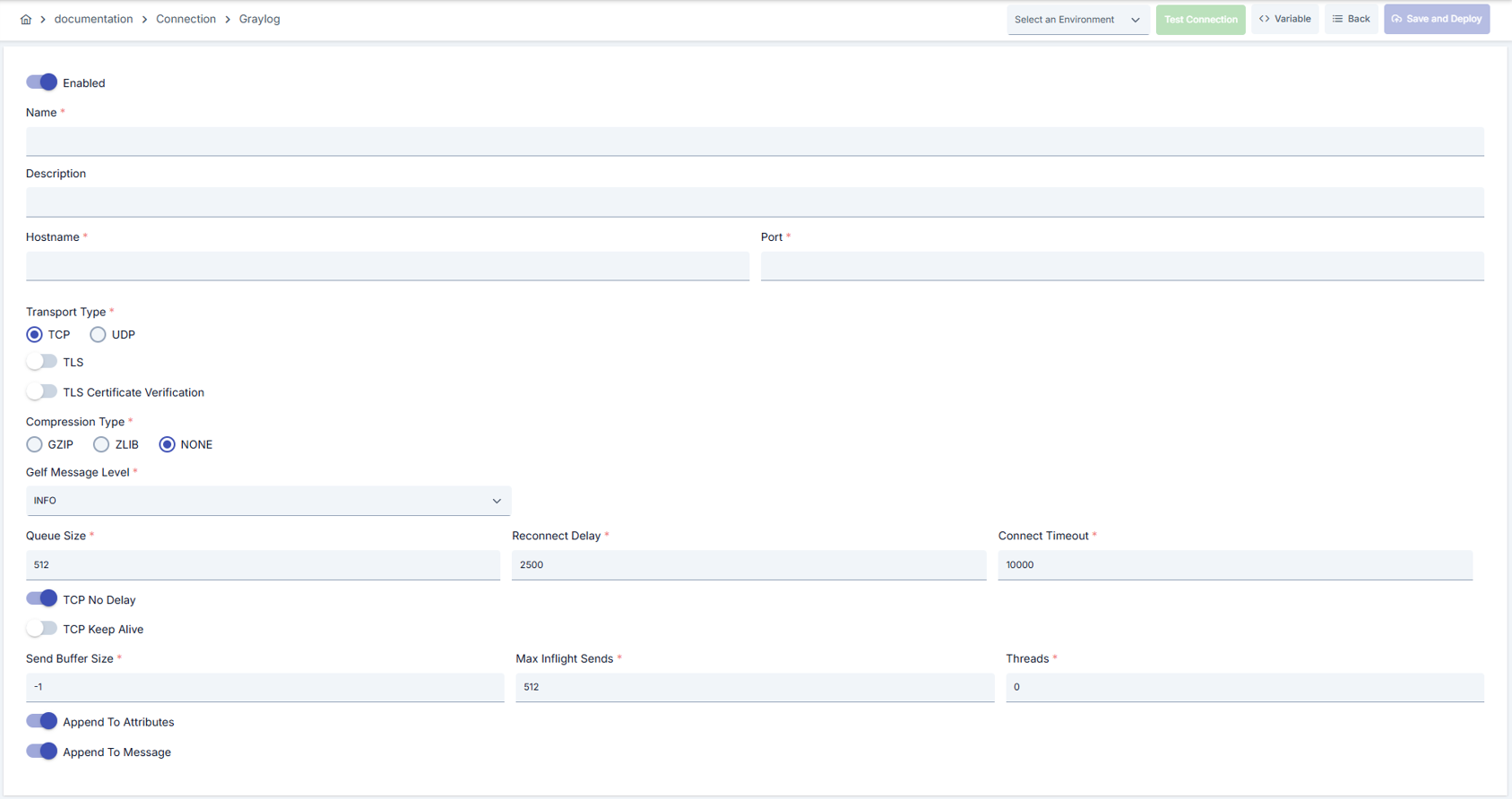Disable the Enabled toggle switch

(x=41, y=82)
